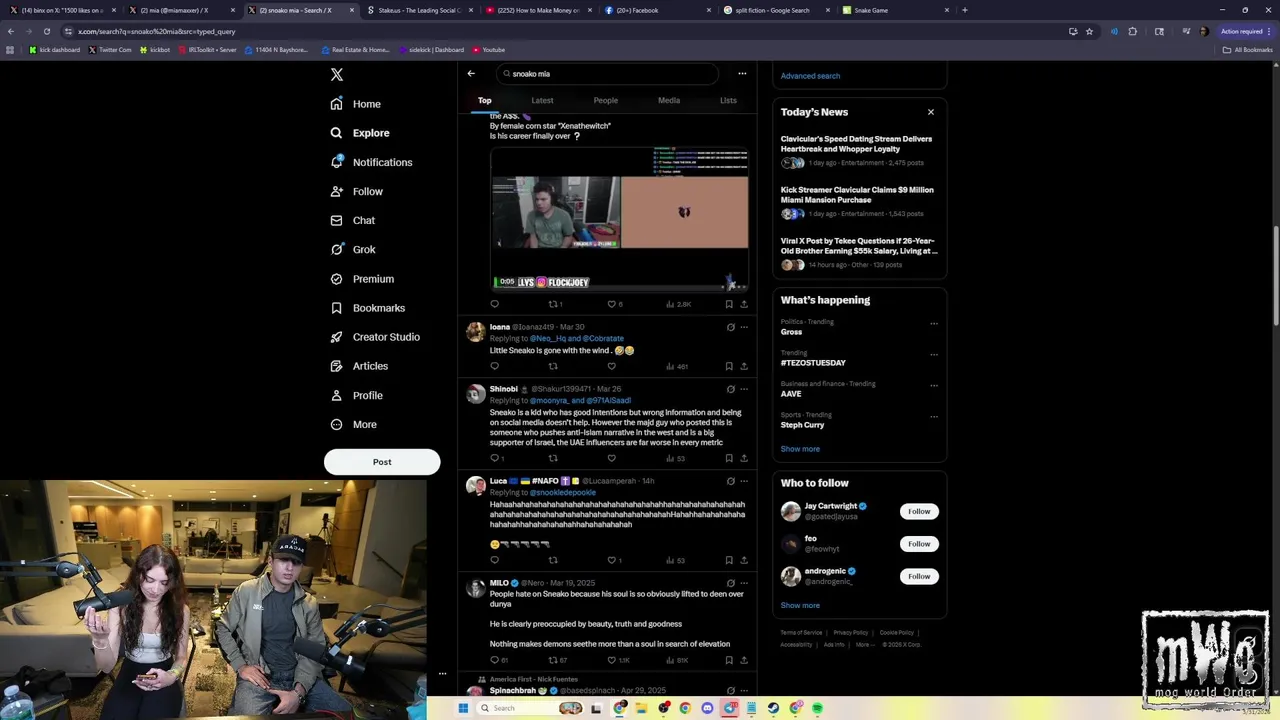The width and height of the screenshot is (1280, 720).
Task: Open Advanced search link
Action: point(810,76)
